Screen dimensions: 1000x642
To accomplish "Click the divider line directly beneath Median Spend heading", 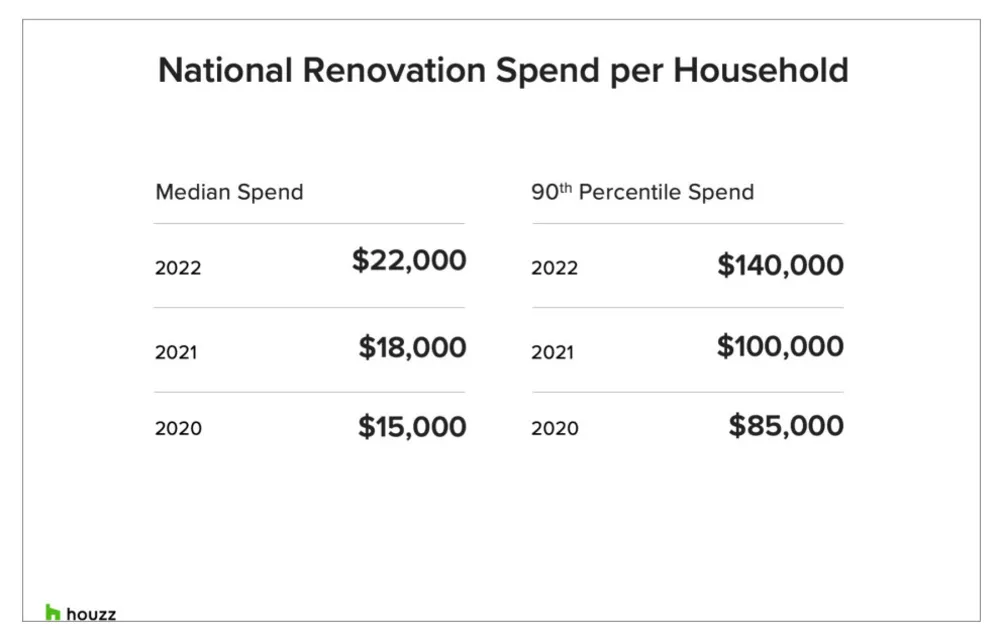I will click(x=310, y=223).
